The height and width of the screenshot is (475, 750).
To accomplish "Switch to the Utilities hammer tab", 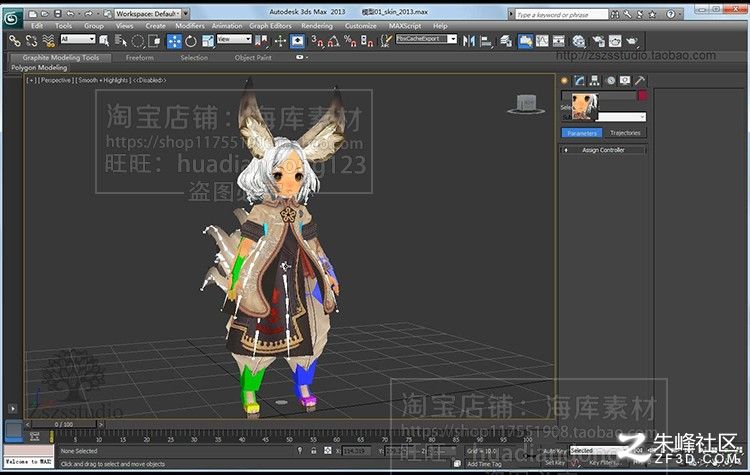I will click(x=640, y=80).
